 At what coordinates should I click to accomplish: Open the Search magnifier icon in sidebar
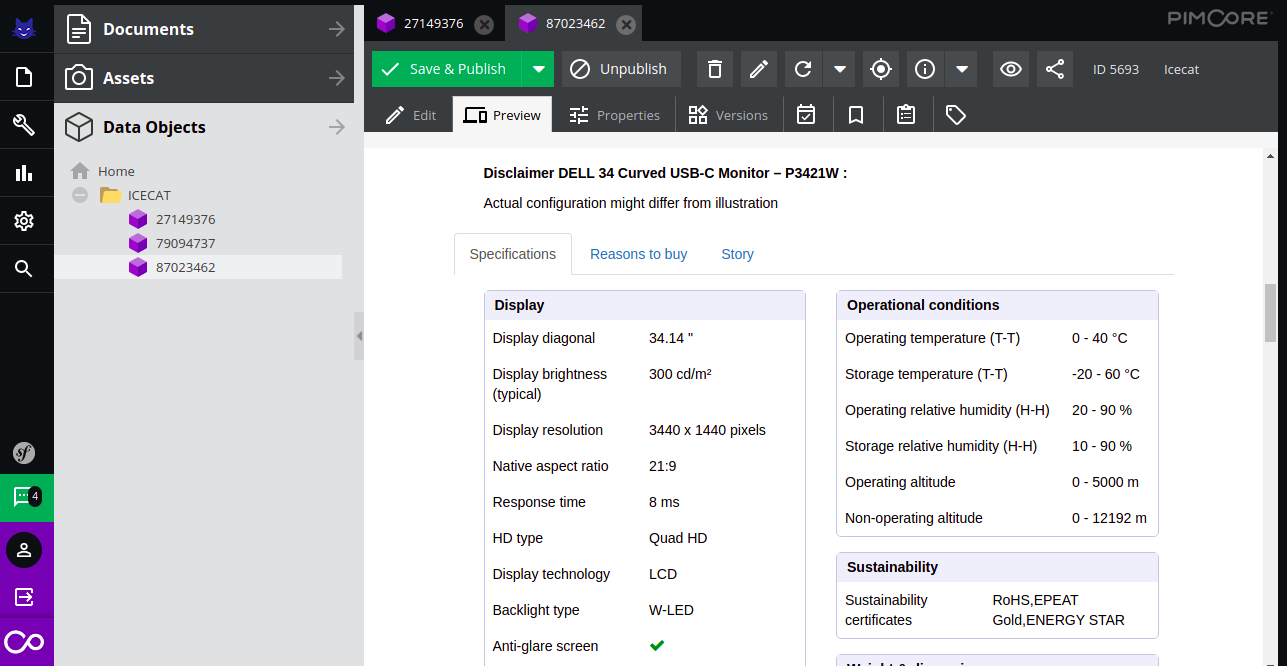click(24, 269)
